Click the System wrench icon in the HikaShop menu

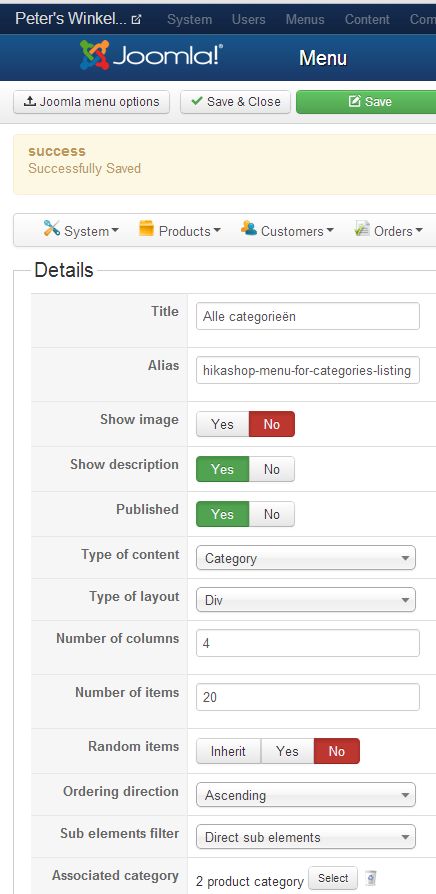pos(51,229)
